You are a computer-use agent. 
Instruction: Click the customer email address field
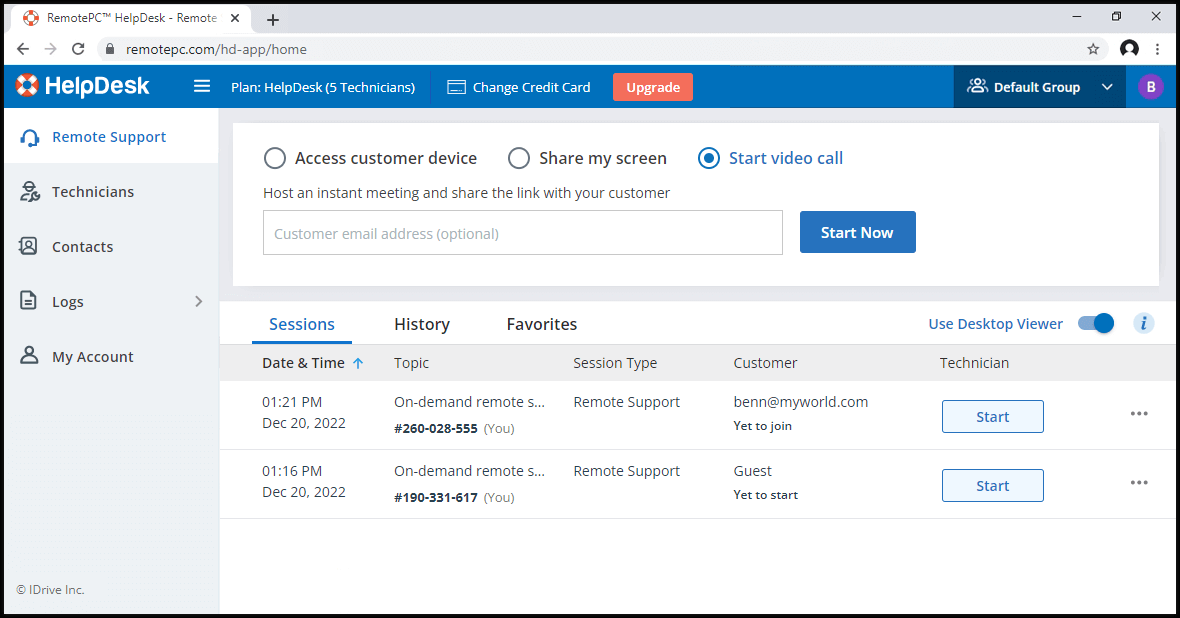(522, 233)
